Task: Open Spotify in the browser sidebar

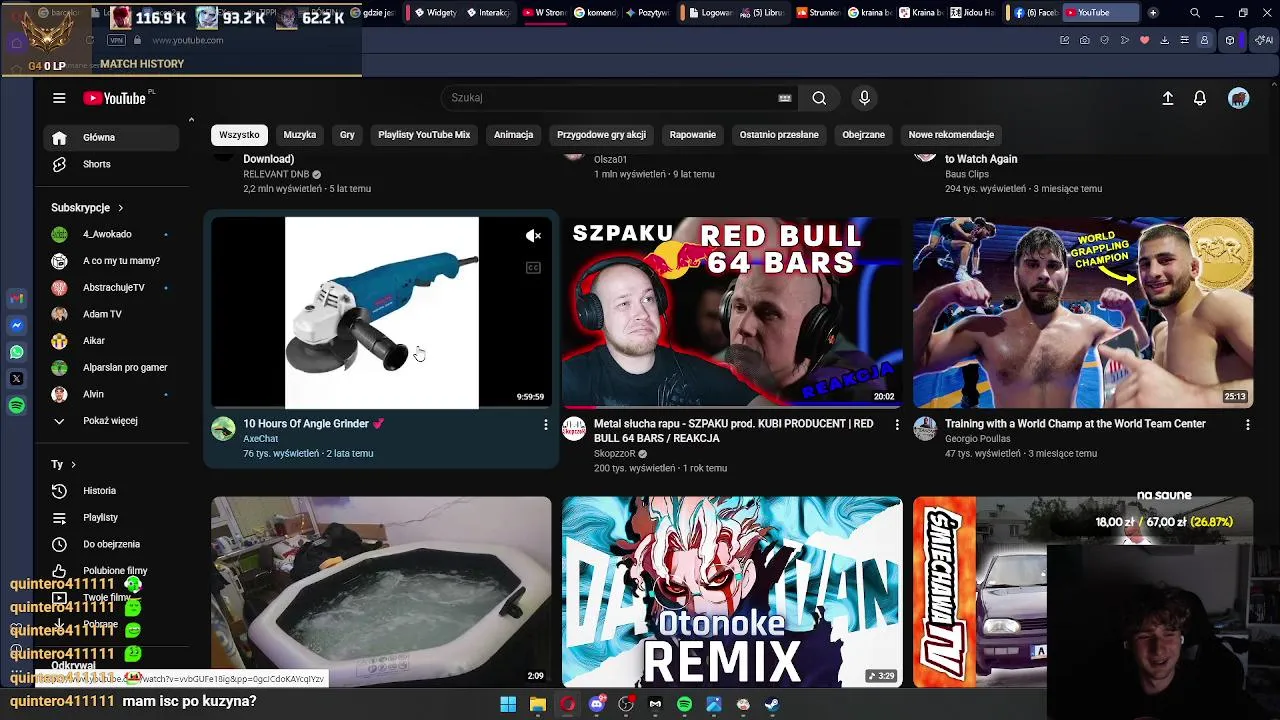Action: [16, 405]
